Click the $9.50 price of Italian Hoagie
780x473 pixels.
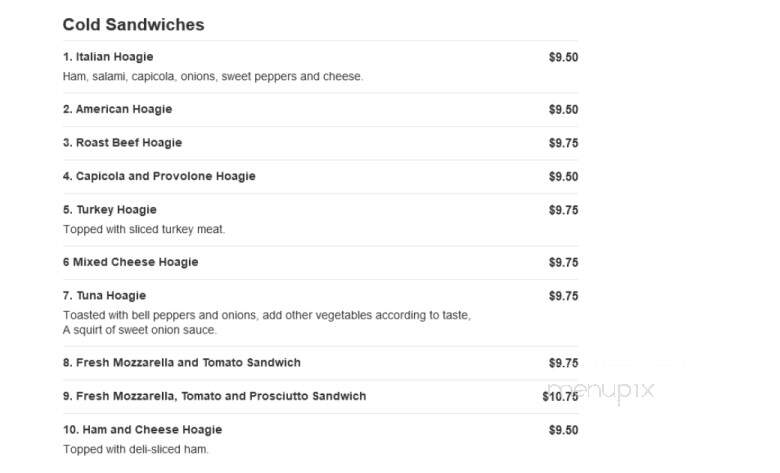[563, 57]
